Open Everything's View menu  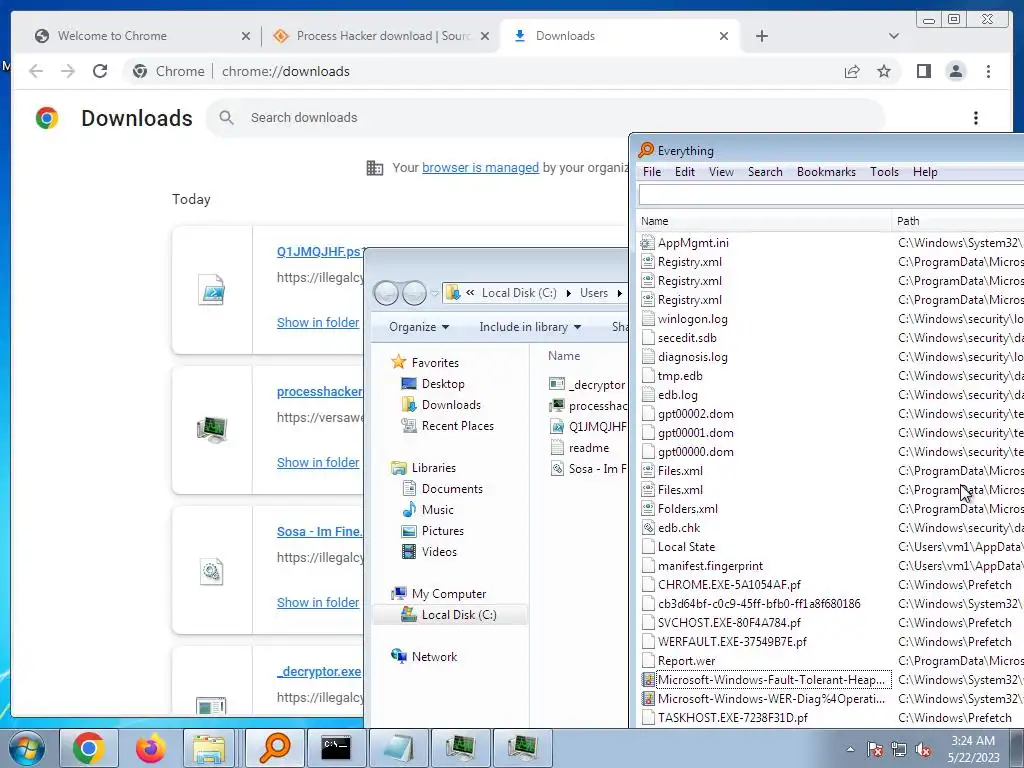coord(721,172)
